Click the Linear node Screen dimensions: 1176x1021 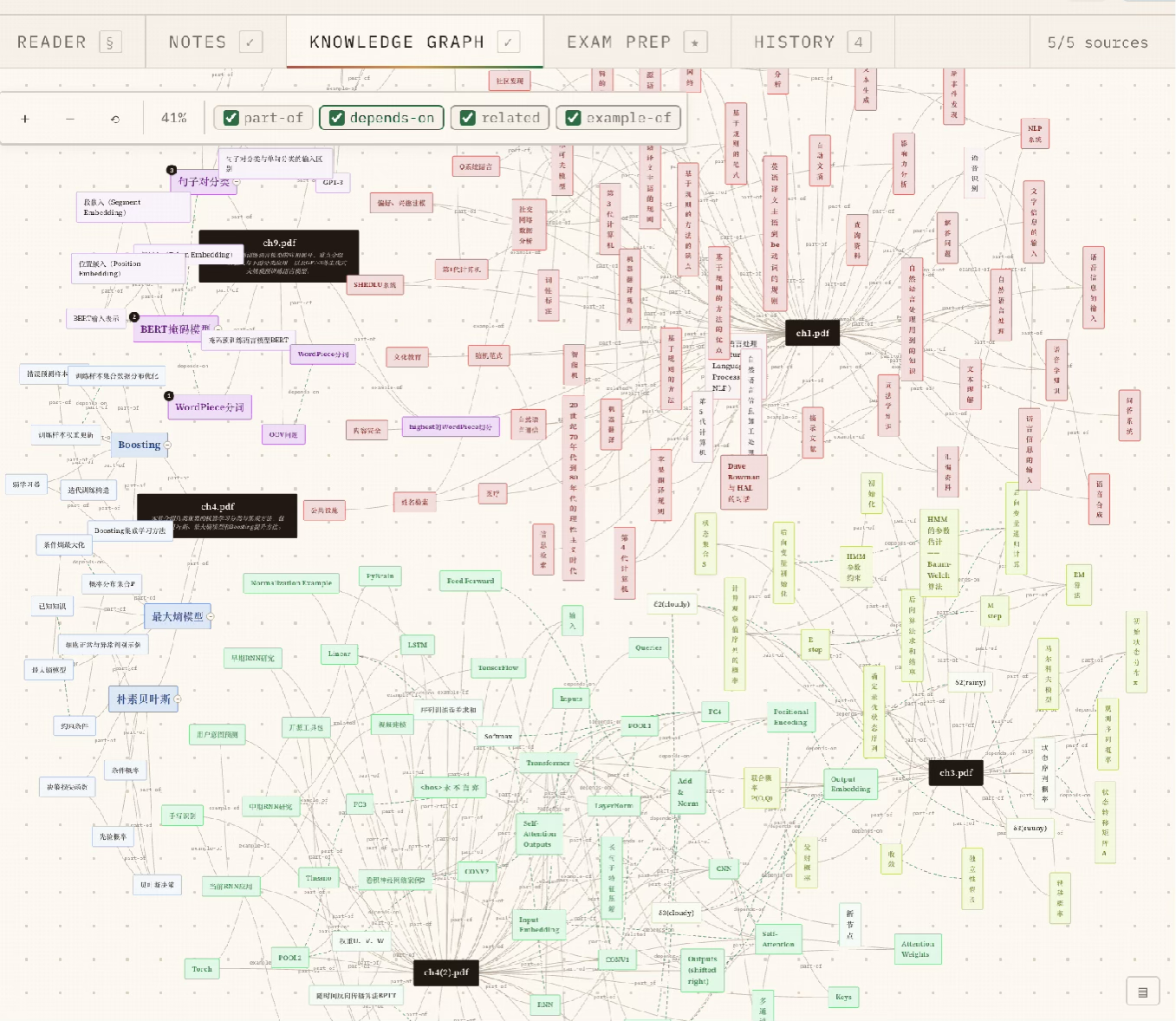pyautogui.click(x=340, y=654)
